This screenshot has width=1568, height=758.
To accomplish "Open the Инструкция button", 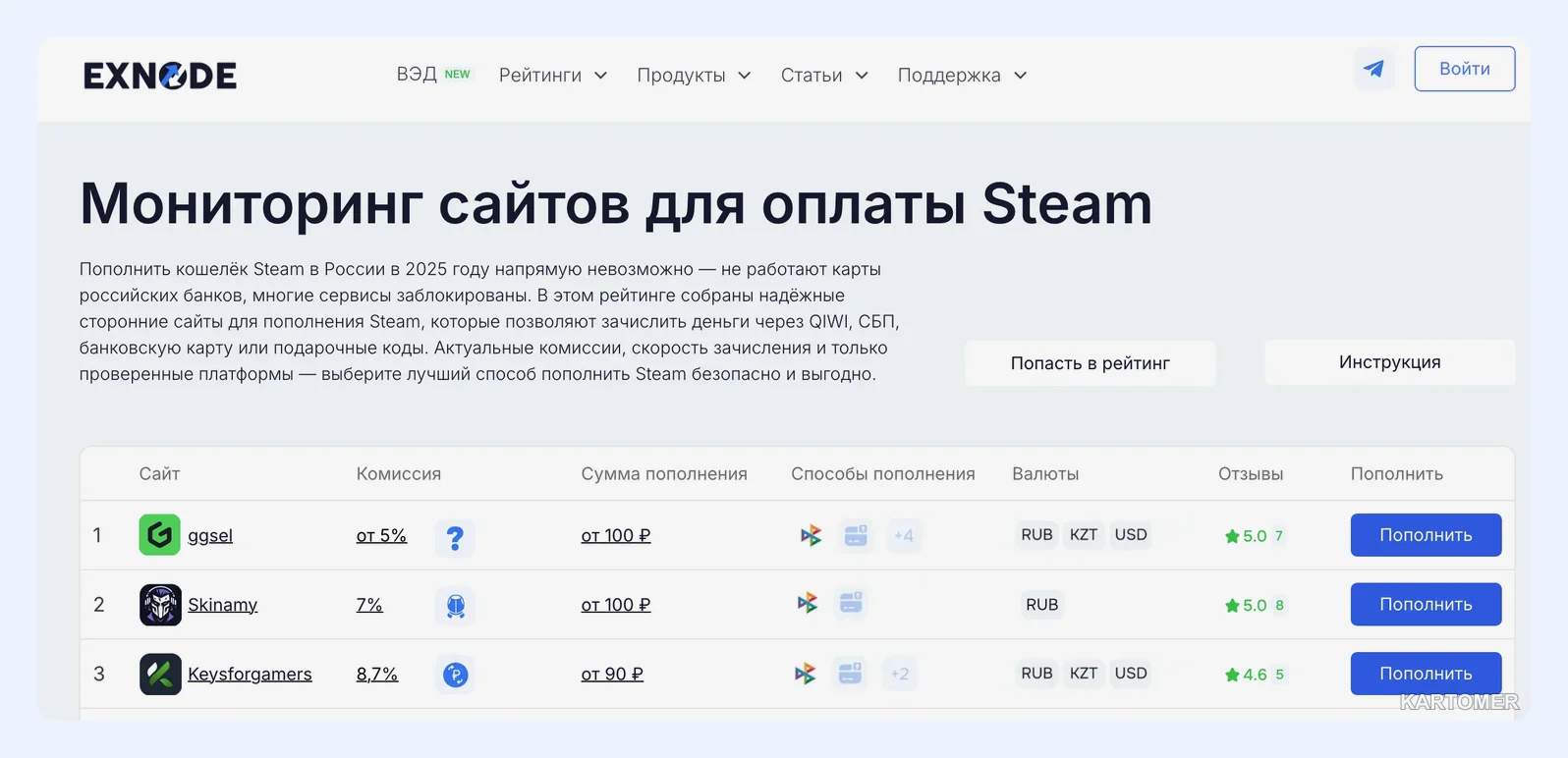I will pos(1390,362).
